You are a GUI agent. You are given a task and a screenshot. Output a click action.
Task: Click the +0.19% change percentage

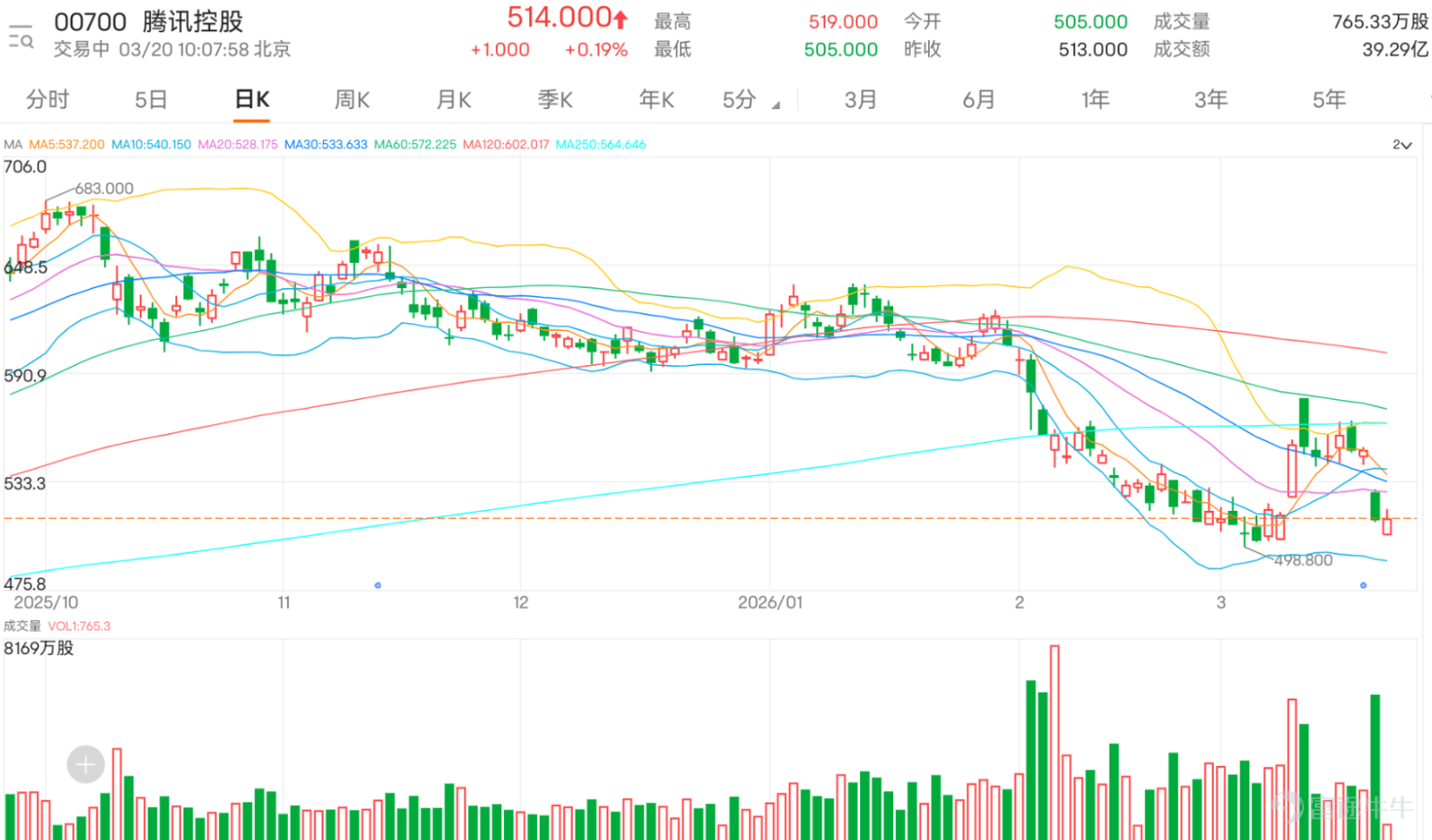[596, 50]
